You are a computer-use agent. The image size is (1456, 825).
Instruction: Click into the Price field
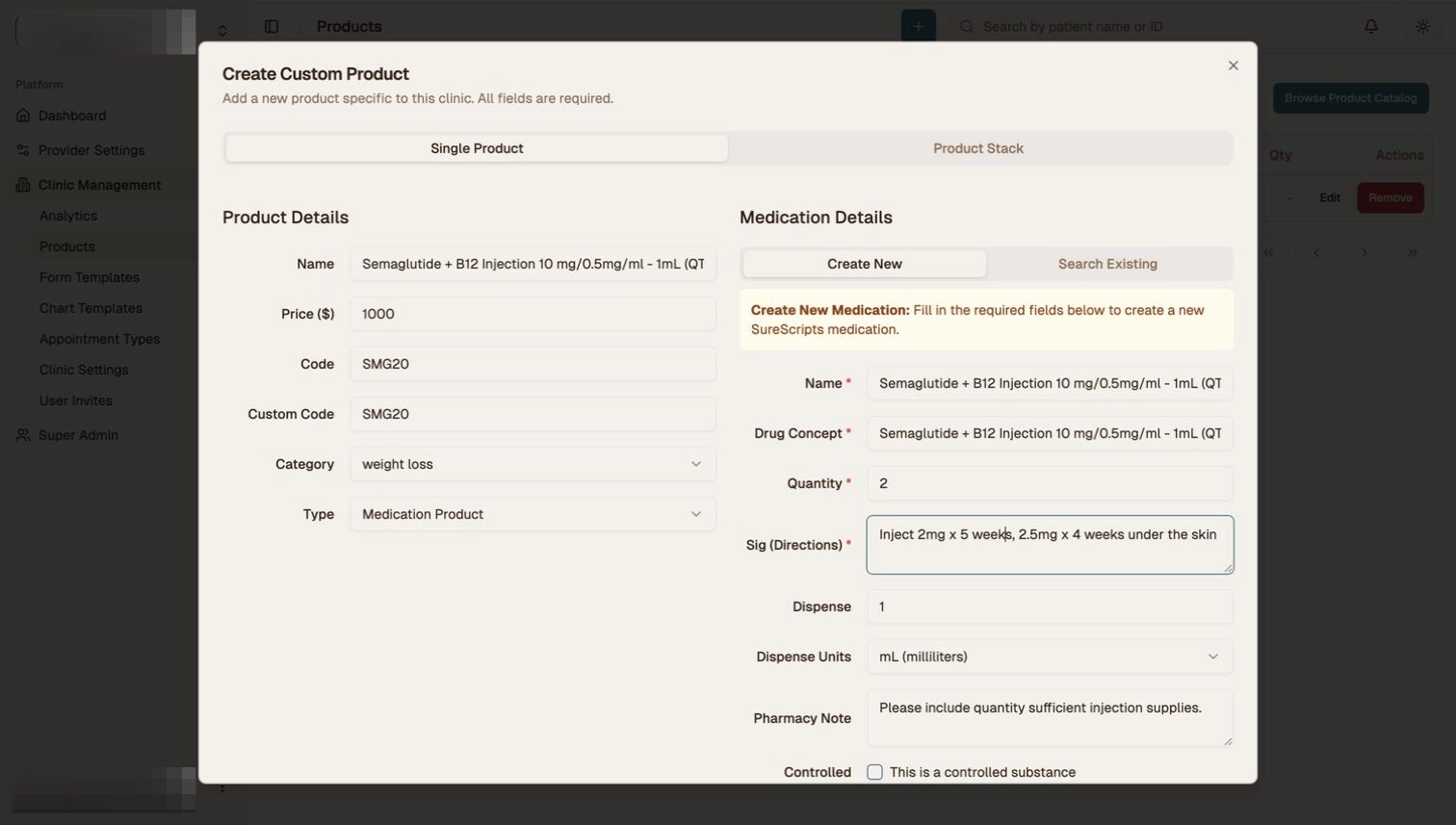pos(533,314)
